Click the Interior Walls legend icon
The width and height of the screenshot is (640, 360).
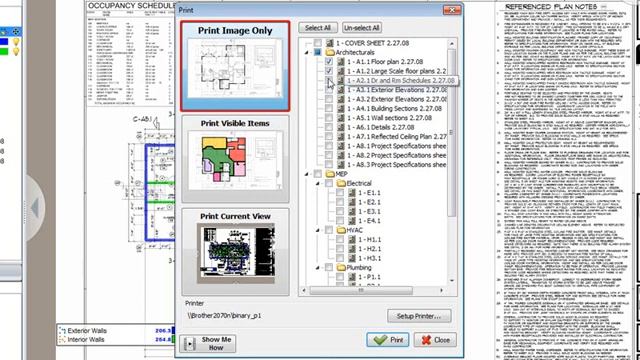tap(62, 340)
